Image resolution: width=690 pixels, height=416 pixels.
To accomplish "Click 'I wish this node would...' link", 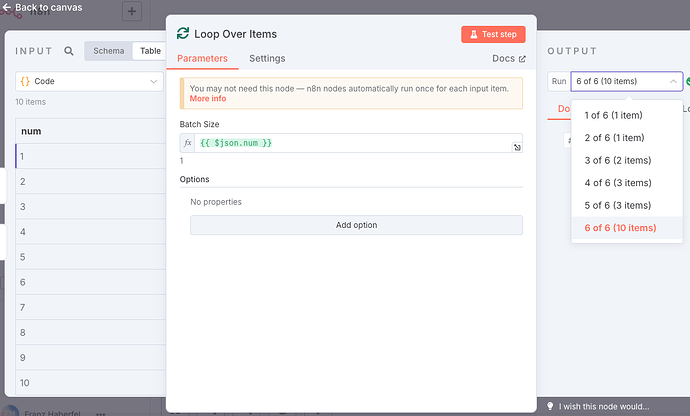I will (604, 406).
